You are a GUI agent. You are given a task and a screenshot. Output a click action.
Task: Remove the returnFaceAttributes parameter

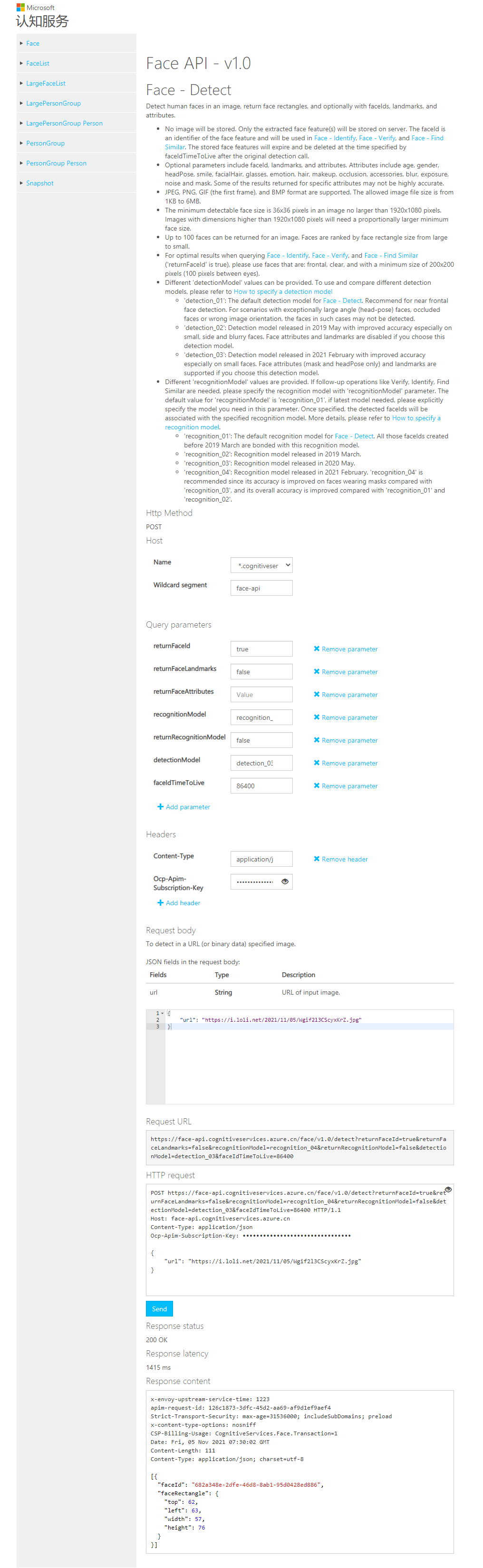click(346, 695)
